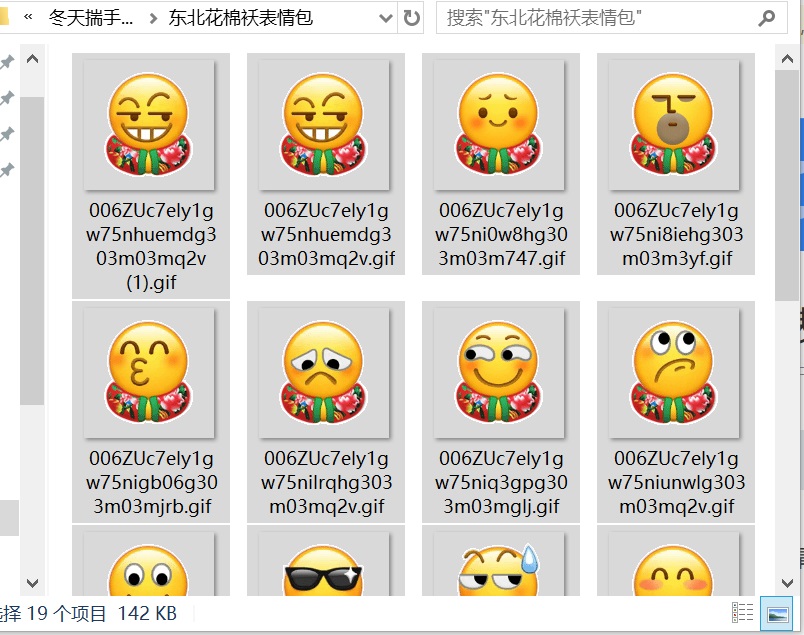Click the file list scroll-down arrow

(787, 583)
